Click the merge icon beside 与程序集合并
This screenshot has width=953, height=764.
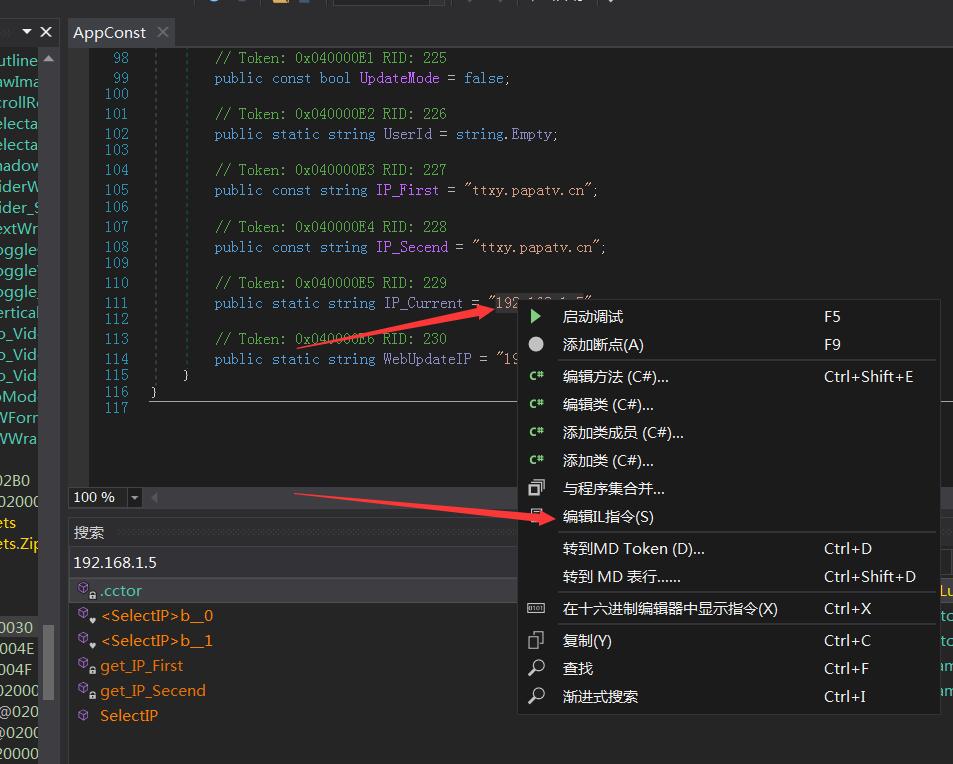coord(536,489)
